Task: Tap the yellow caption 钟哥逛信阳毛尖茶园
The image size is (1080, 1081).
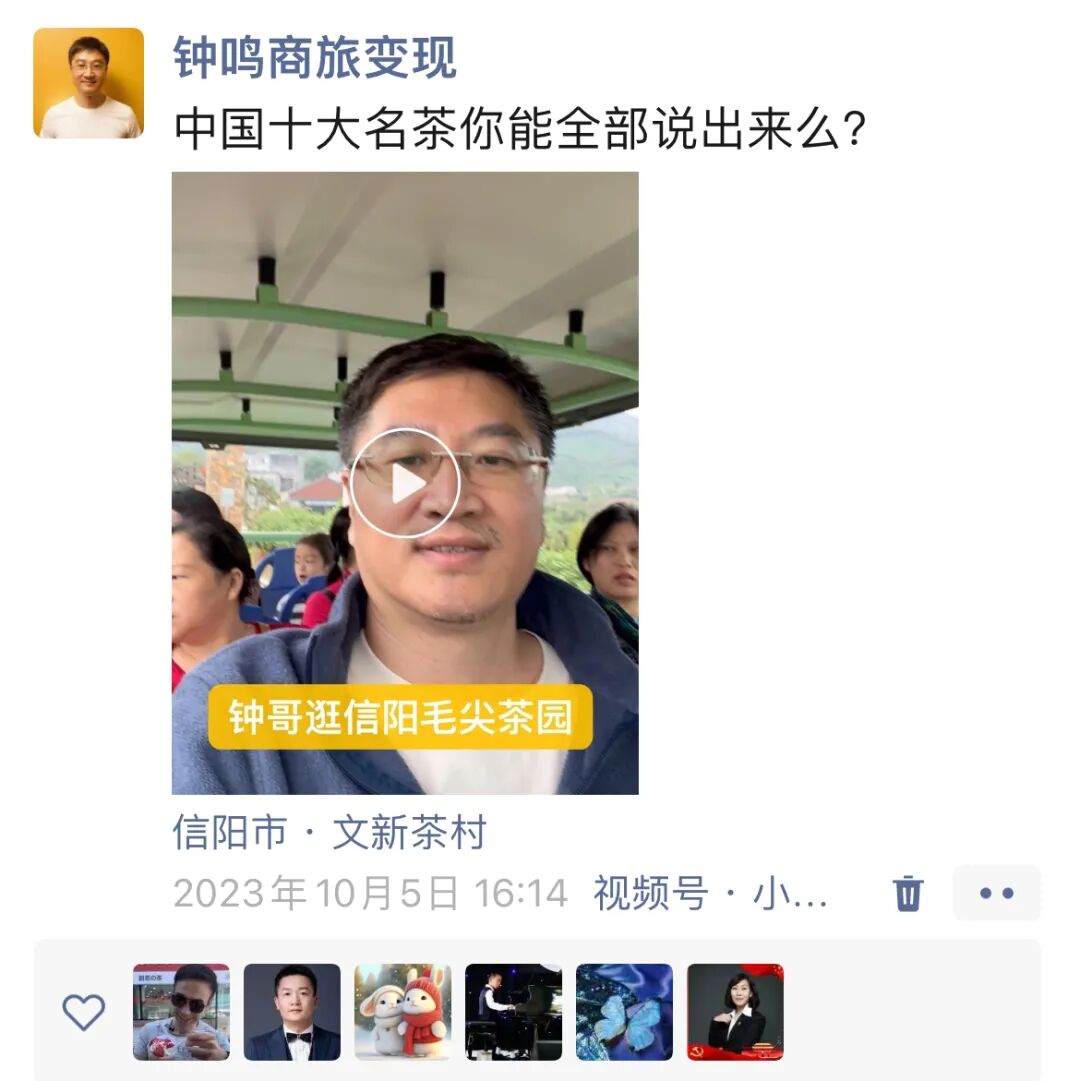Action: [400, 717]
